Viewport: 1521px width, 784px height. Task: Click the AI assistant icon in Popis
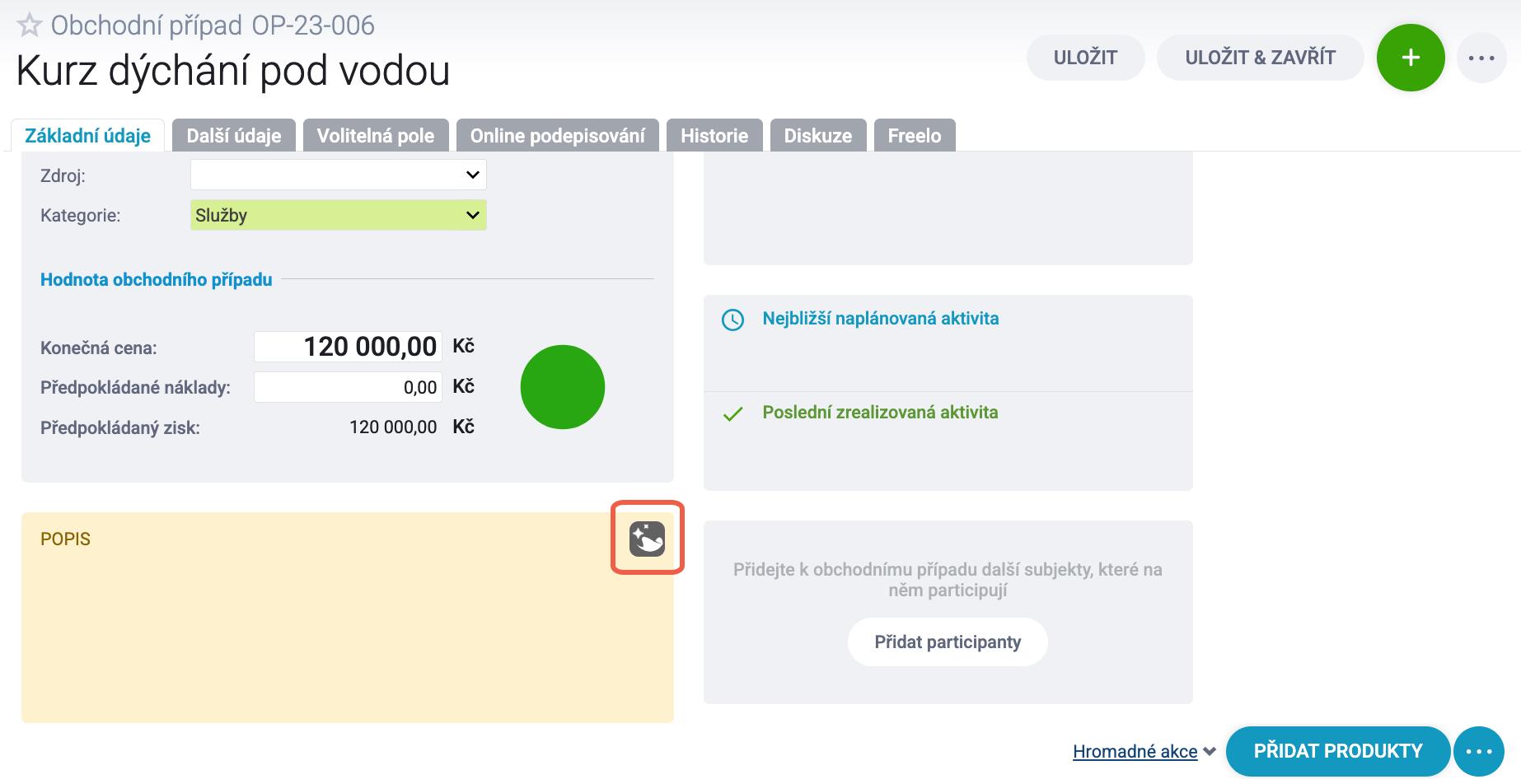click(x=647, y=539)
